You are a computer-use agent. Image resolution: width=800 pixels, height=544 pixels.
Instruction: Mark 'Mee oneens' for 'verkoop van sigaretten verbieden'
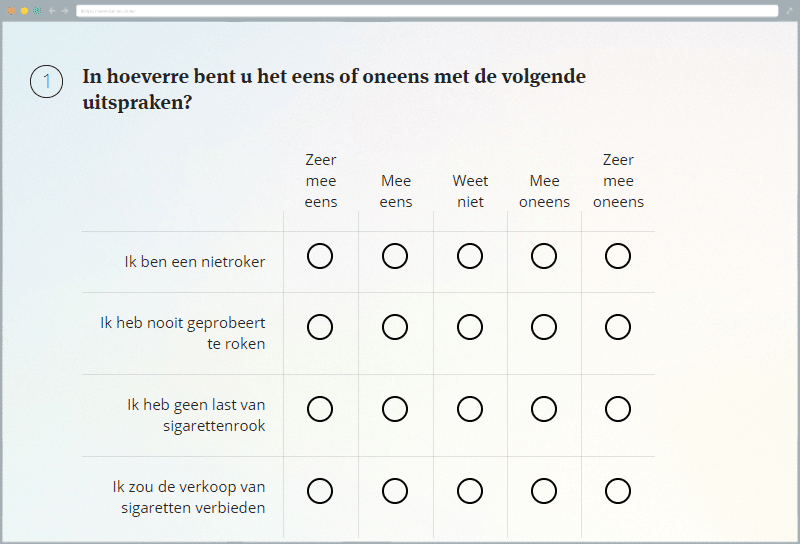544,491
